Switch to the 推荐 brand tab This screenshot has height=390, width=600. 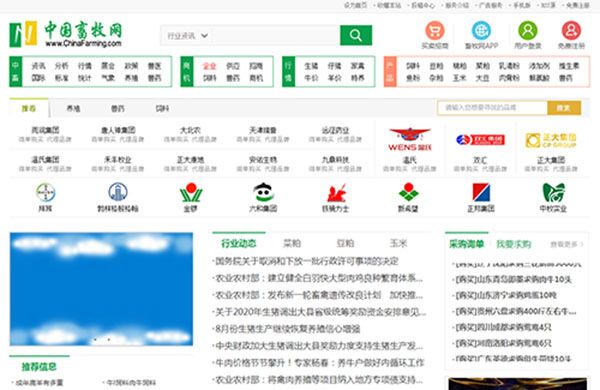point(29,108)
